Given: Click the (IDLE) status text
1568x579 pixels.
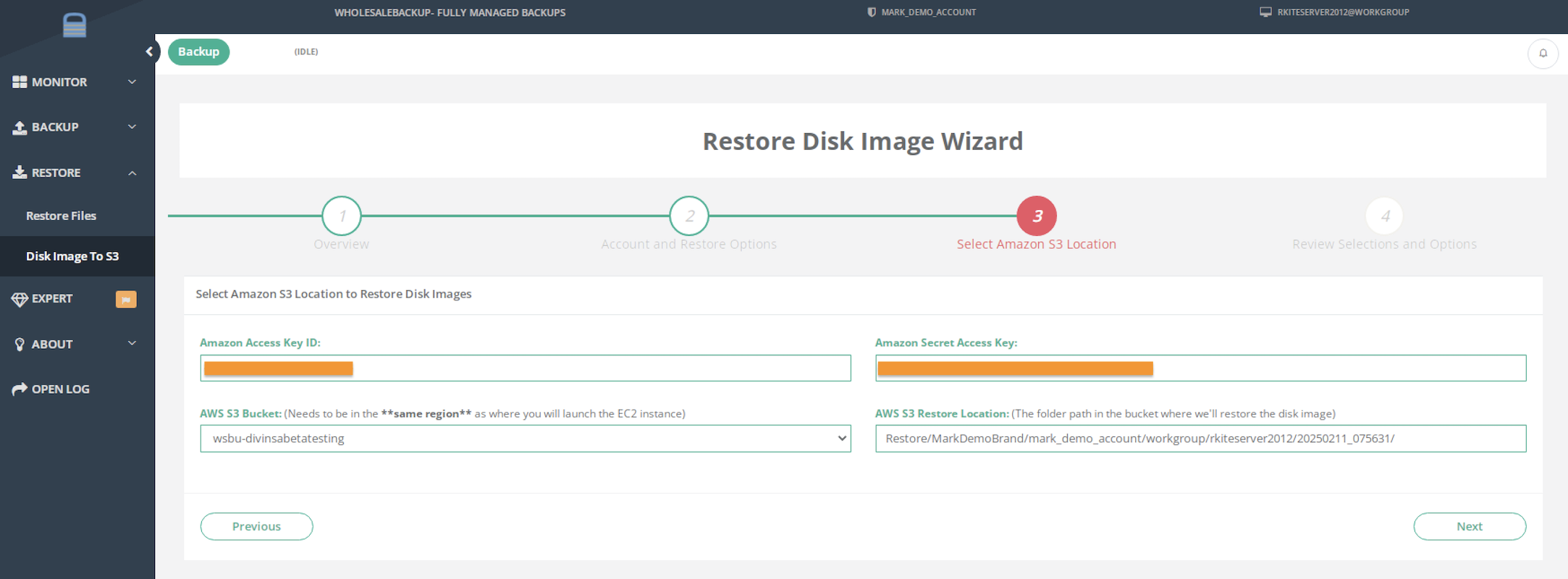Looking at the screenshot, I should click(x=306, y=52).
